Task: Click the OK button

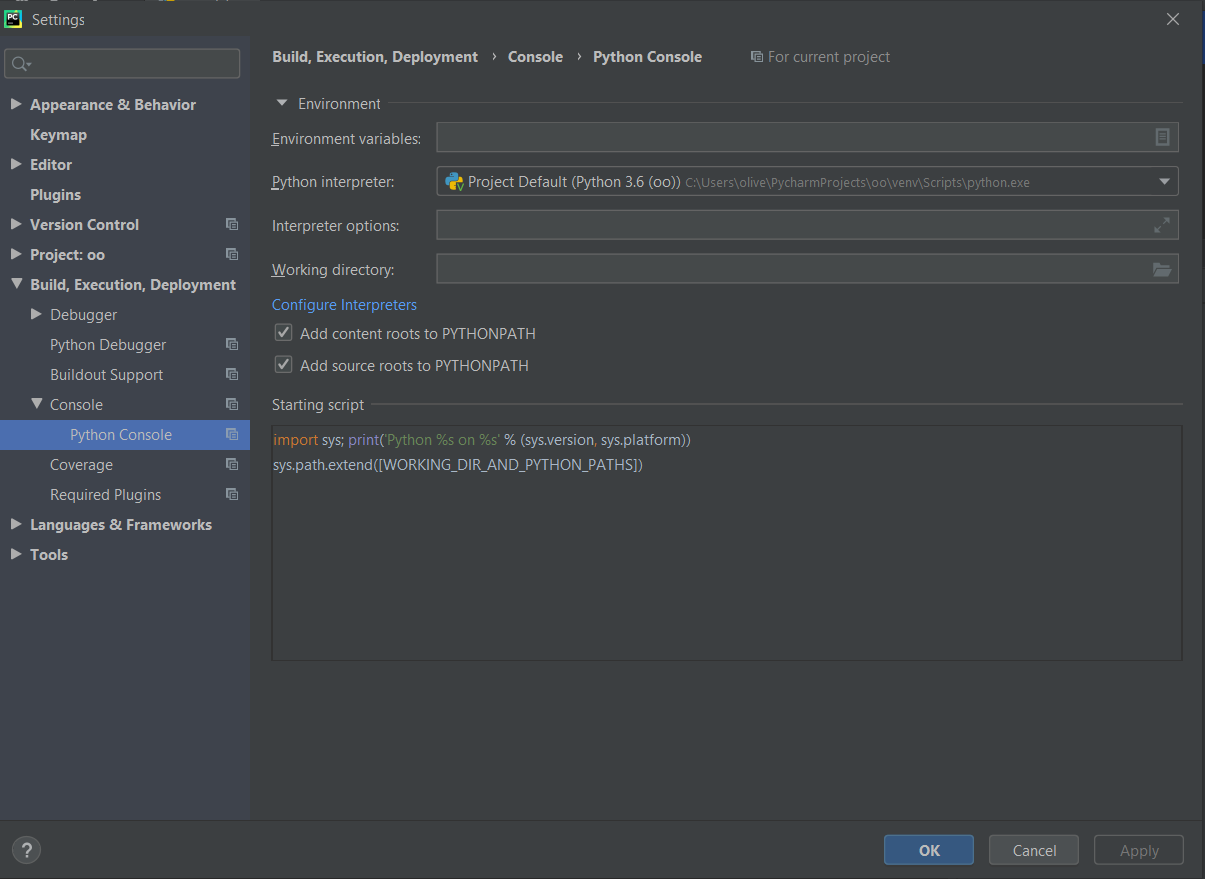Action: [929, 850]
